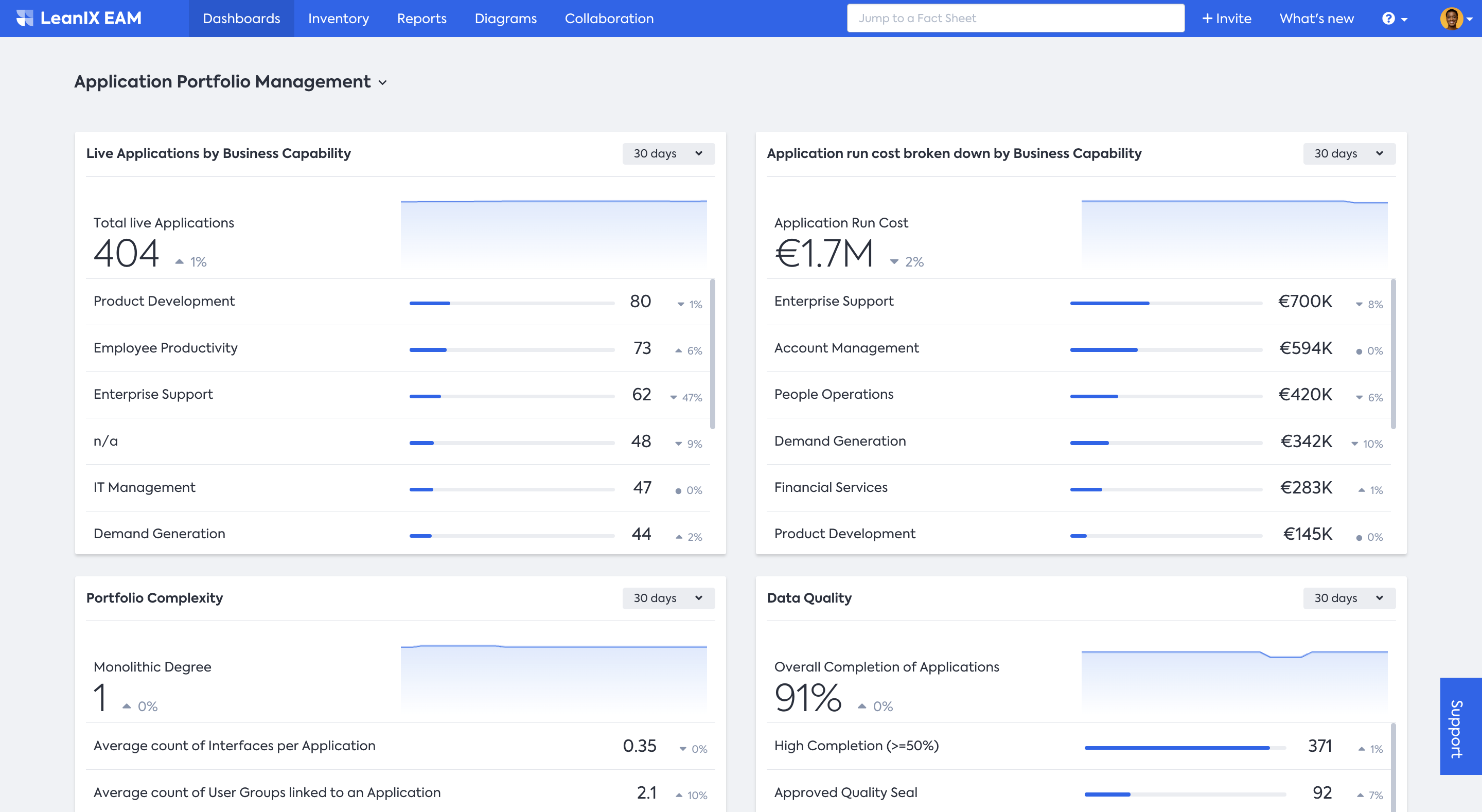This screenshot has width=1482, height=812.
Task: Click the up trend arrow beside 404
Action: tap(180, 262)
